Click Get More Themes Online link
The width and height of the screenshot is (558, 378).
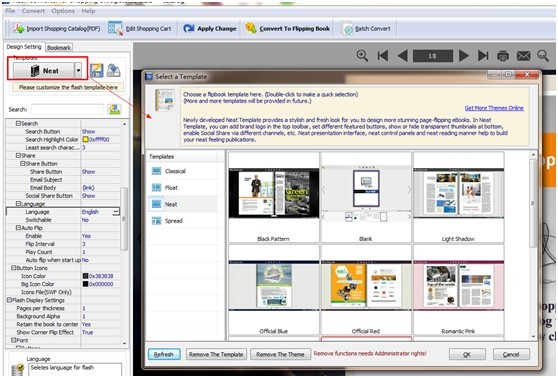point(494,108)
